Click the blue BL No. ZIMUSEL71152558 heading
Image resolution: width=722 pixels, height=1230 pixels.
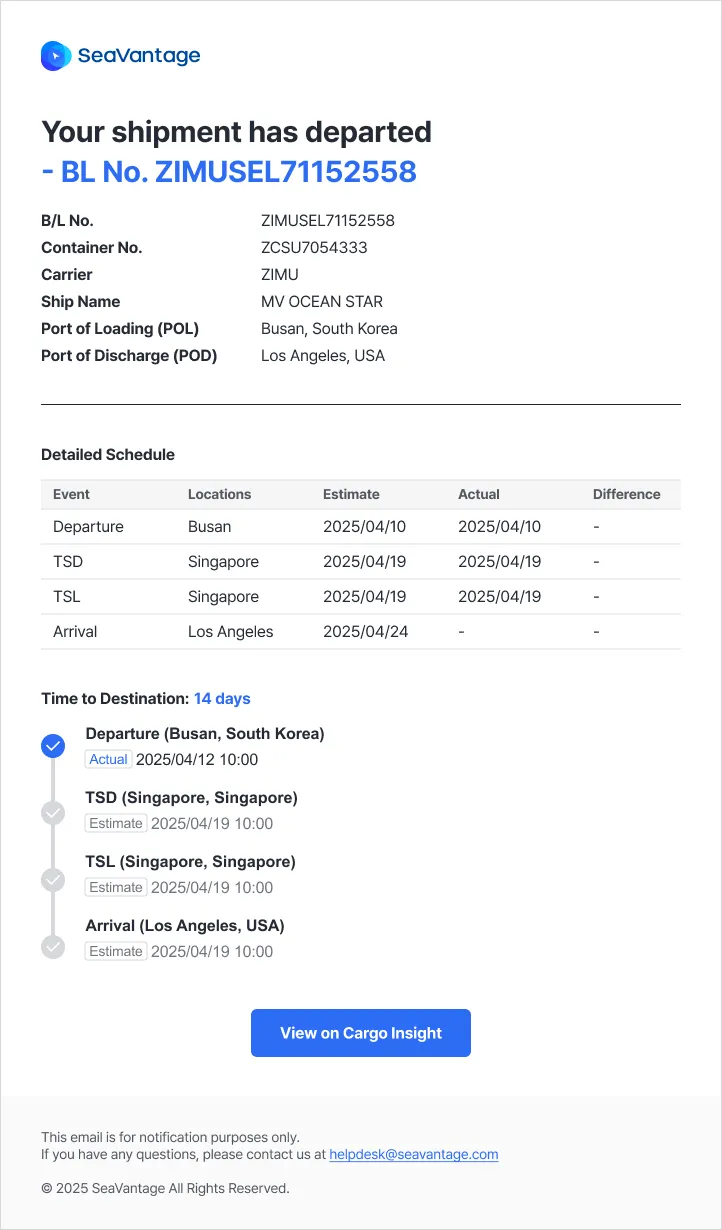(229, 172)
